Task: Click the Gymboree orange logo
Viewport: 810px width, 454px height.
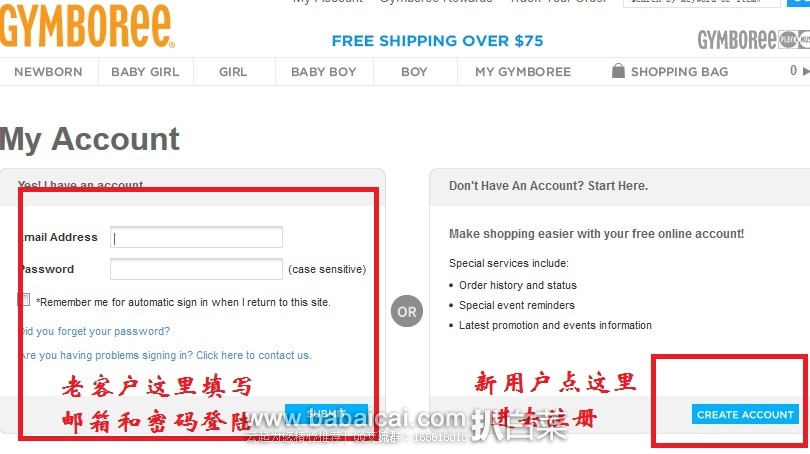Action: (87, 26)
